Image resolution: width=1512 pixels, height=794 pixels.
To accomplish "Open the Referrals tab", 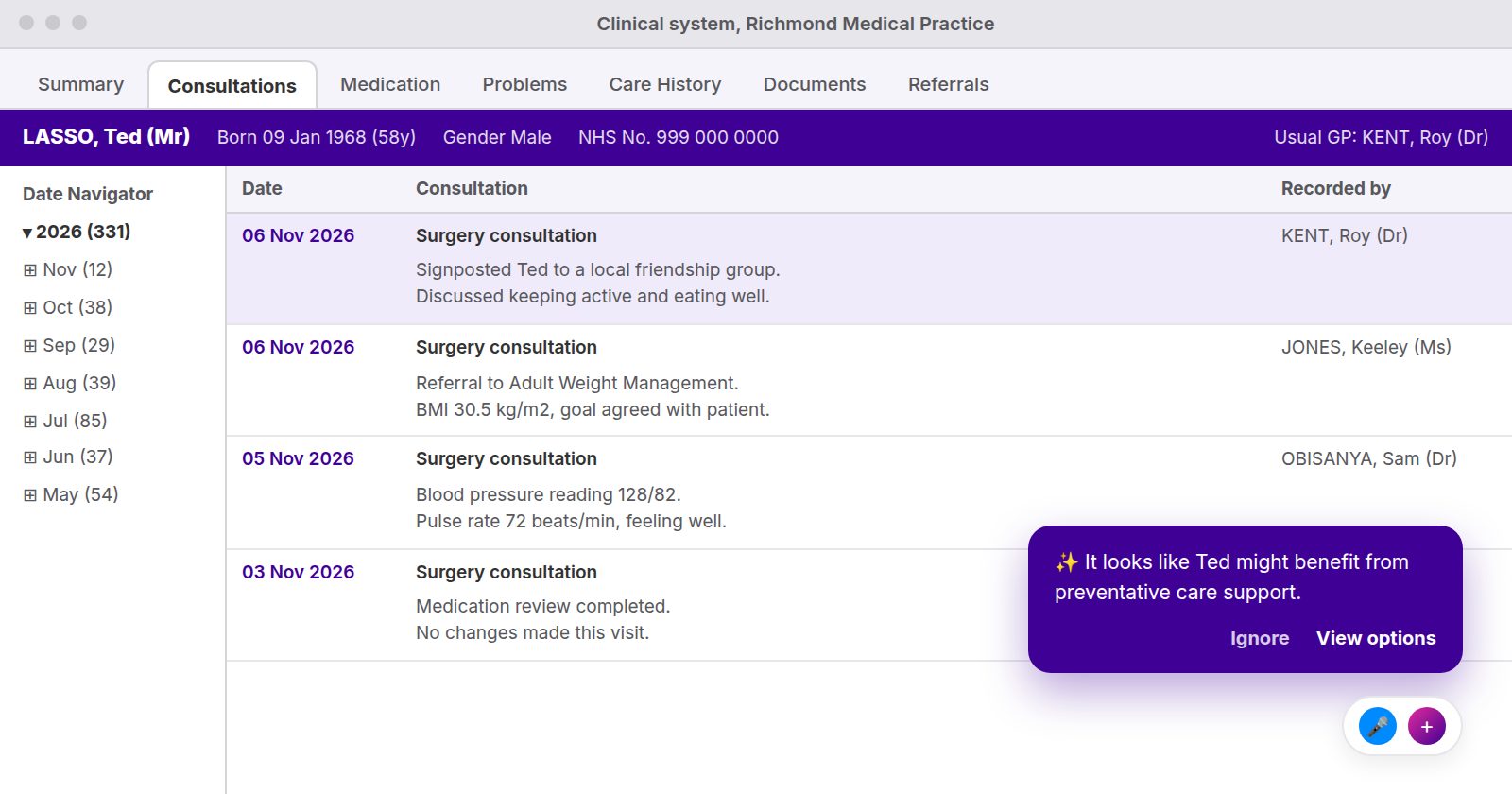I will (949, 84).
